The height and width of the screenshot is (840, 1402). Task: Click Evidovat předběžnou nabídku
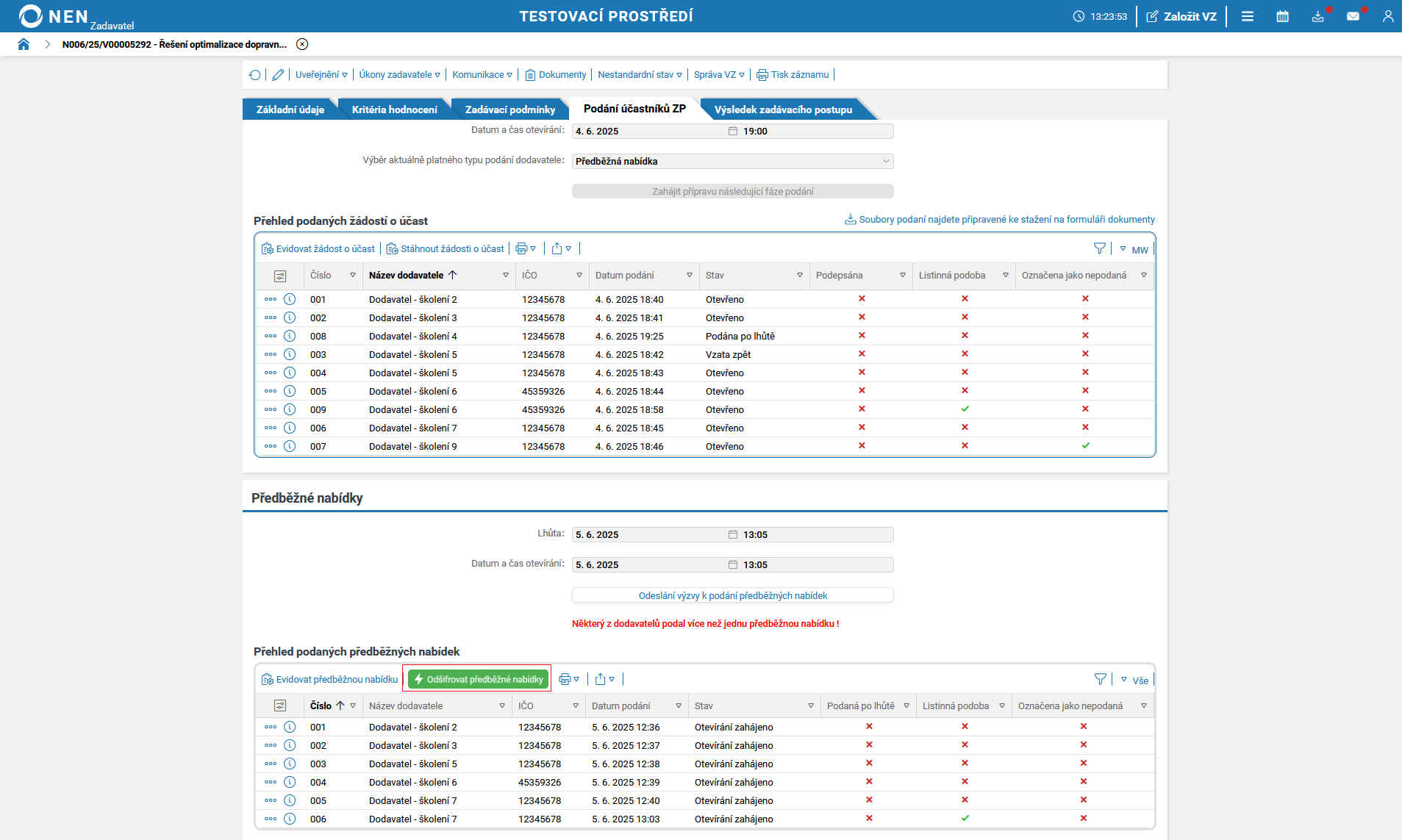[330, 680]
